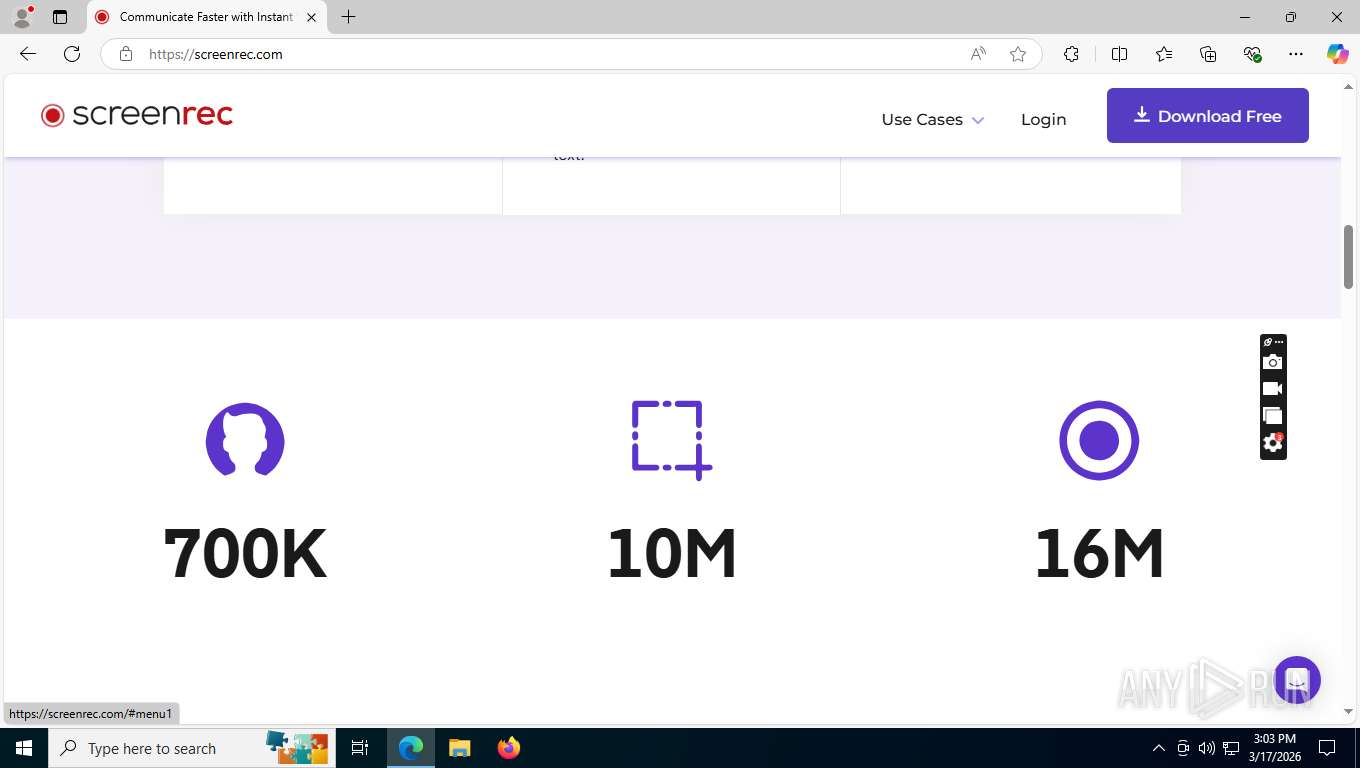The image size is (1360, 768).
Task: Open the Windows Start menu
Action: 24,748
